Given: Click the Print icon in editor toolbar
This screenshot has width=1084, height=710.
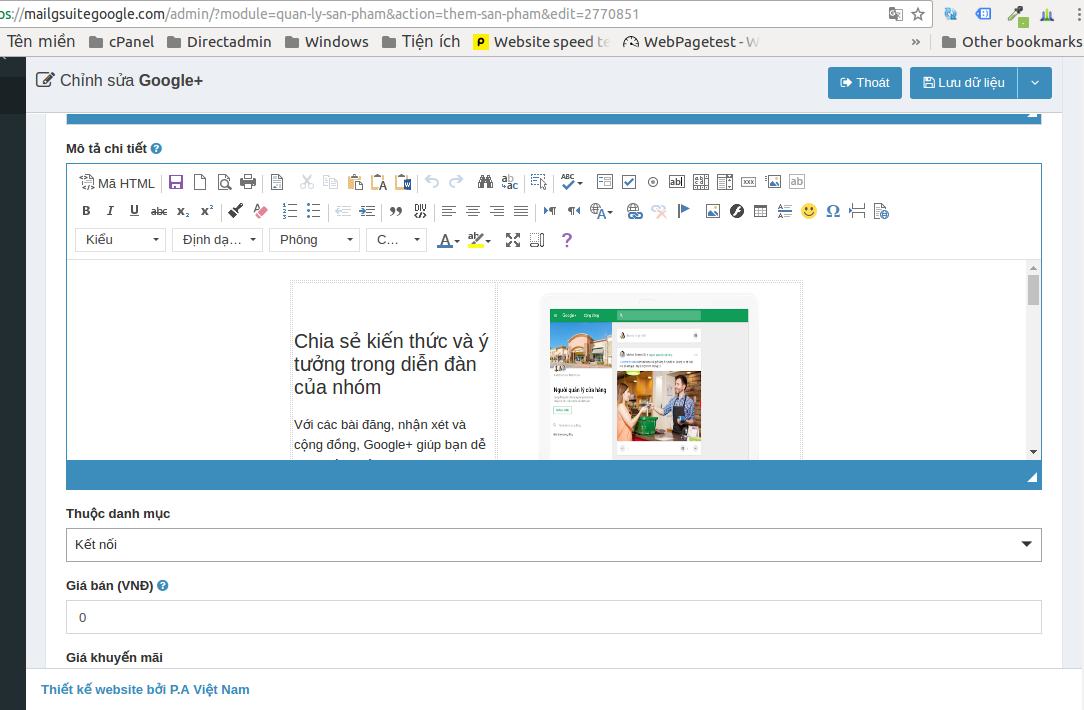Looking at the screenshot, I should click(x=248, y=183).
